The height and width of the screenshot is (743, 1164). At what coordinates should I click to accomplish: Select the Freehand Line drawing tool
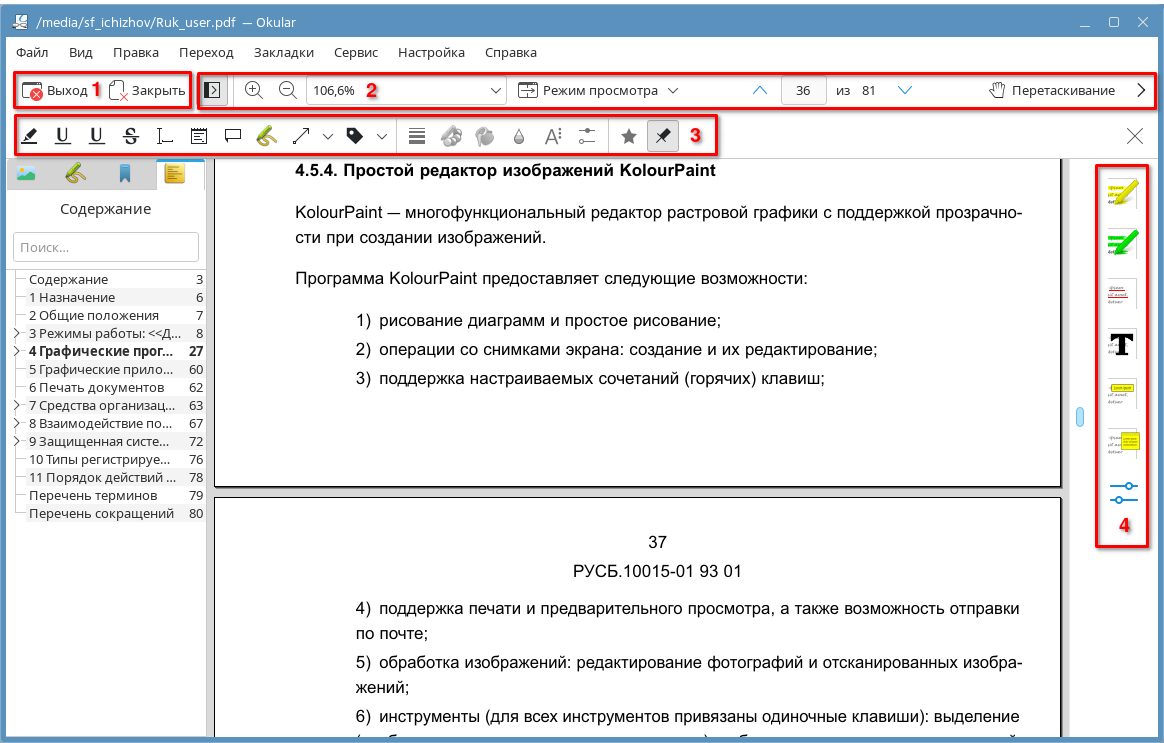coord(265,136)
